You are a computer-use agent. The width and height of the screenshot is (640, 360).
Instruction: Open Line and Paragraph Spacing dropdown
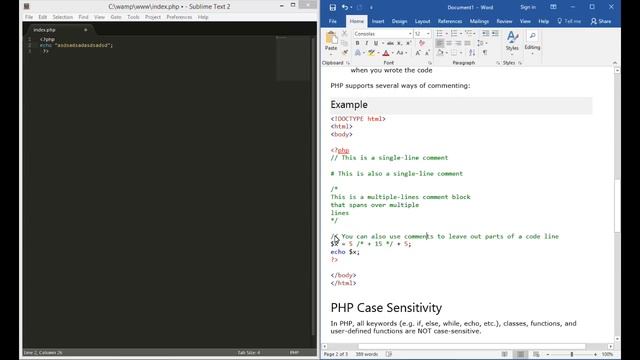click(x=482, y=43)
